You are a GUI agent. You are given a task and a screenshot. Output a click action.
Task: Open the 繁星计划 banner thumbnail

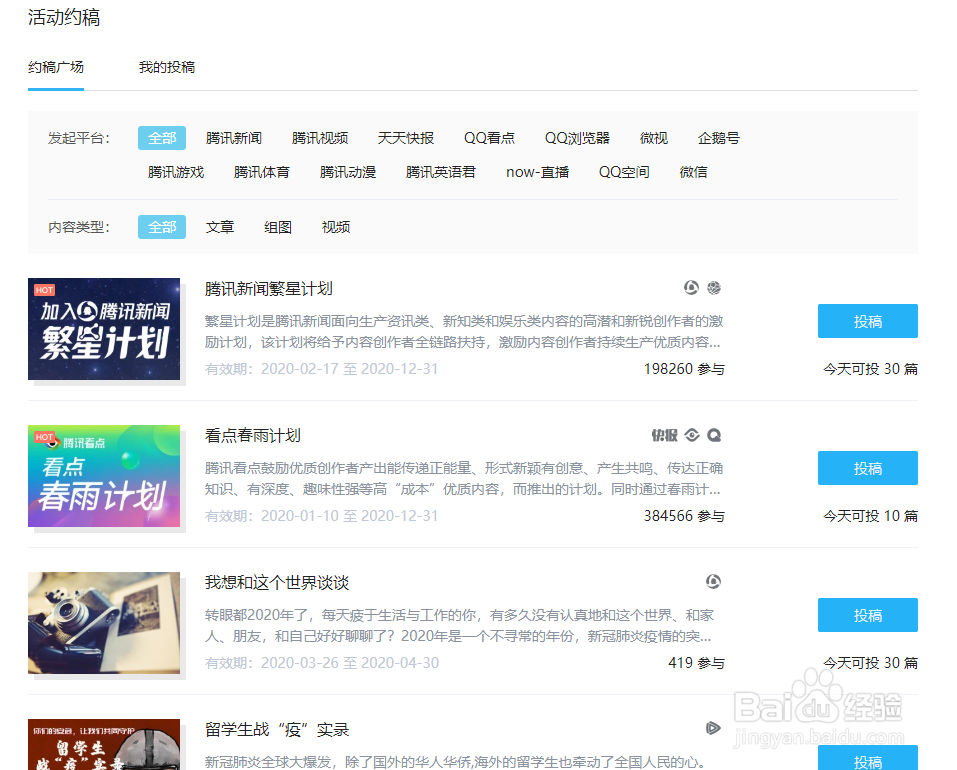click(104, 329)
